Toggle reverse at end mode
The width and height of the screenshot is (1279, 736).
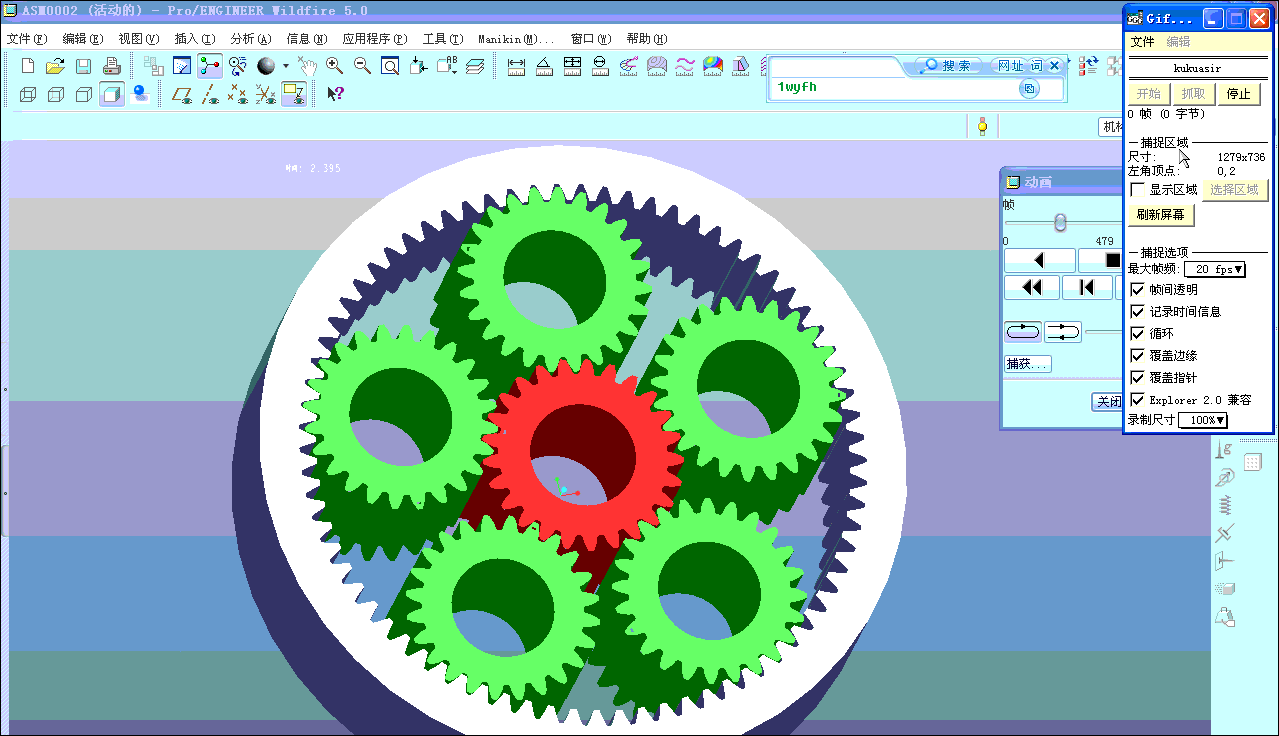click(x=1063, y=332)
